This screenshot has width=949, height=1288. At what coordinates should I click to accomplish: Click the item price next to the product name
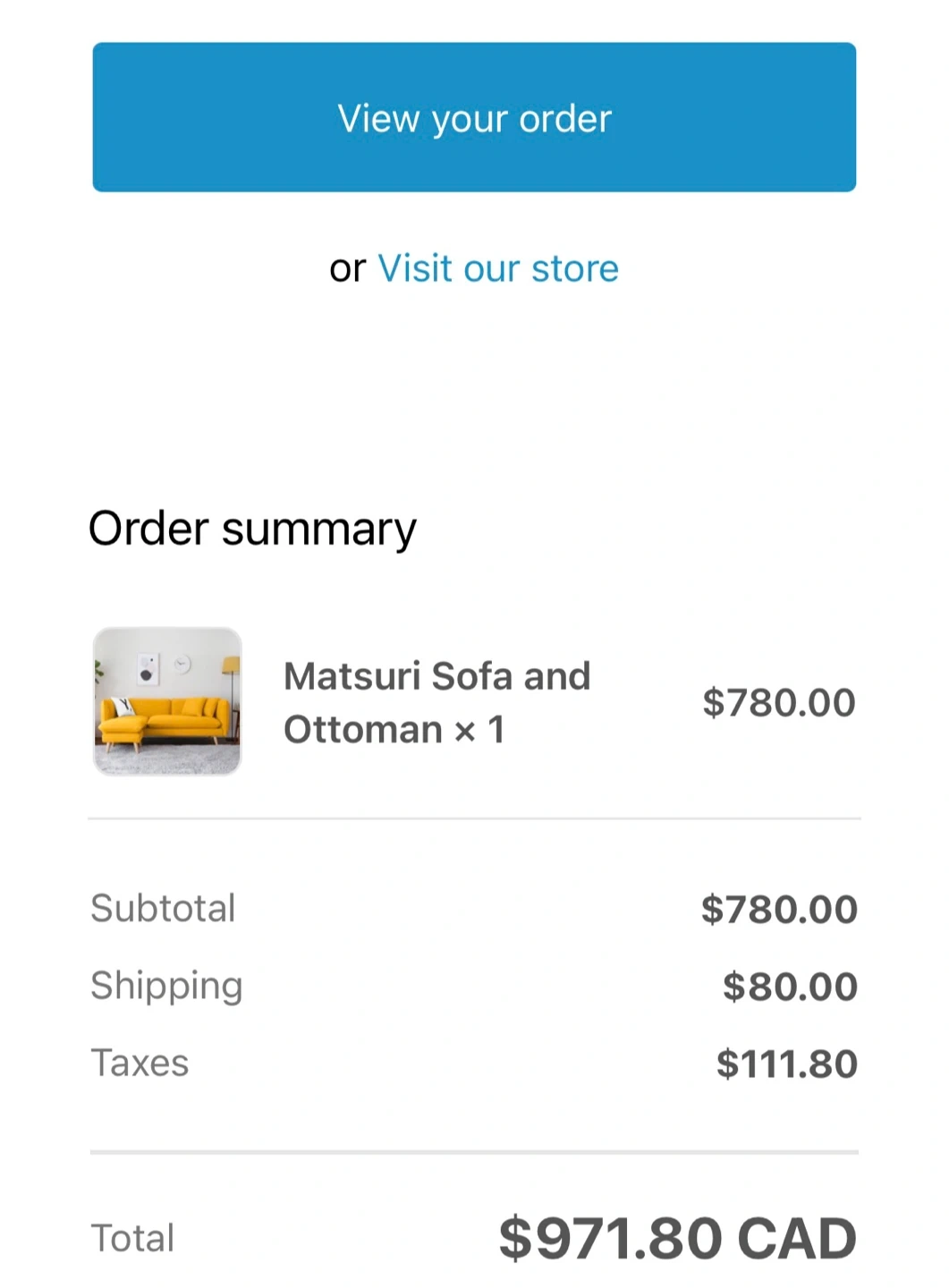778,703
